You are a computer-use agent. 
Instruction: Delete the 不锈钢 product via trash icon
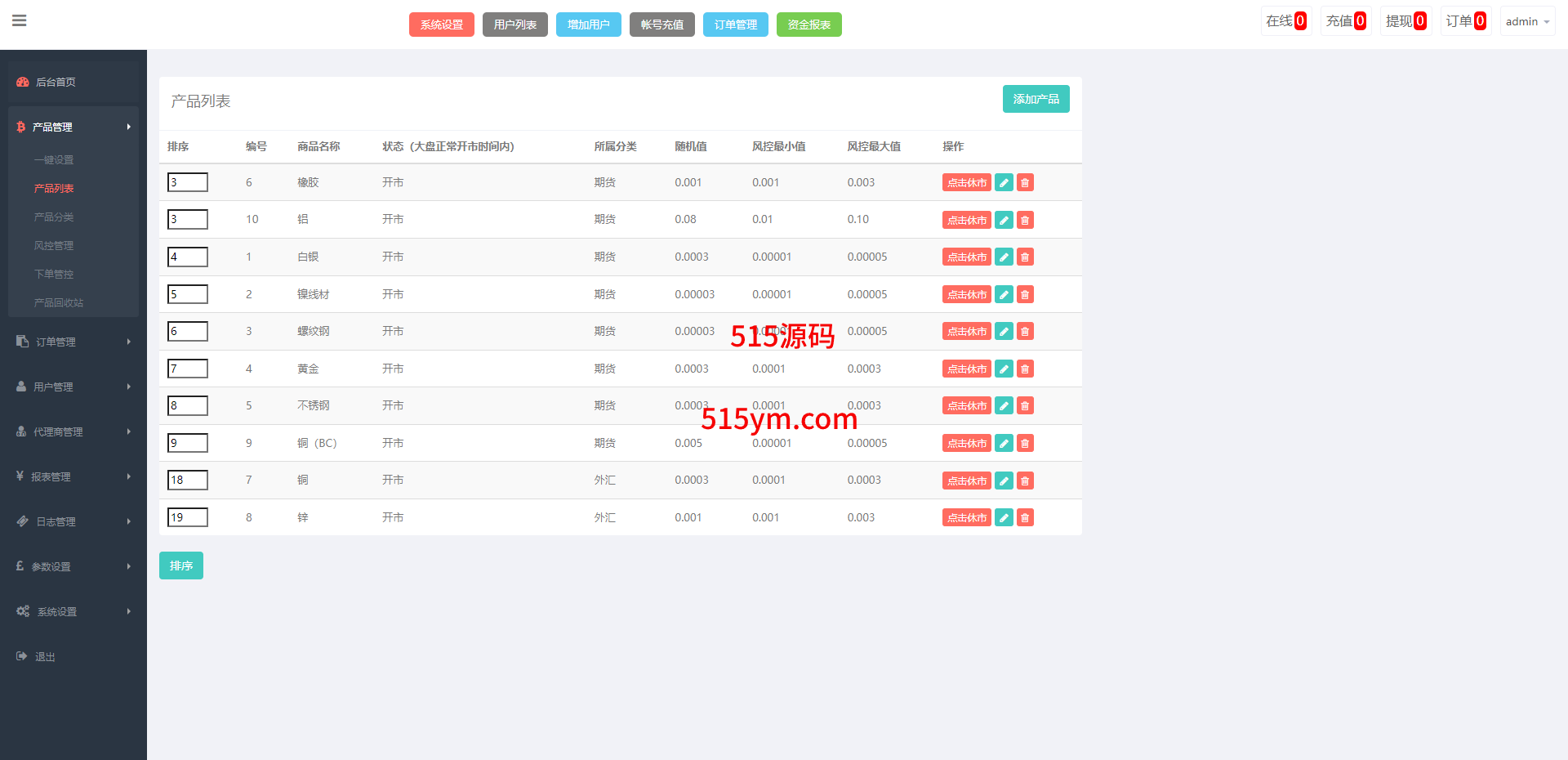pos(1025,406)
